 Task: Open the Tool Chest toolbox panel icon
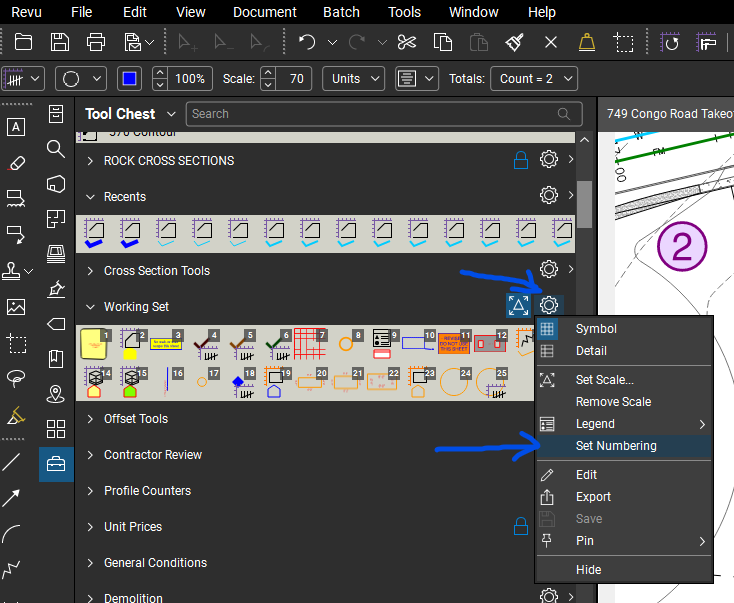pos(56,464)
